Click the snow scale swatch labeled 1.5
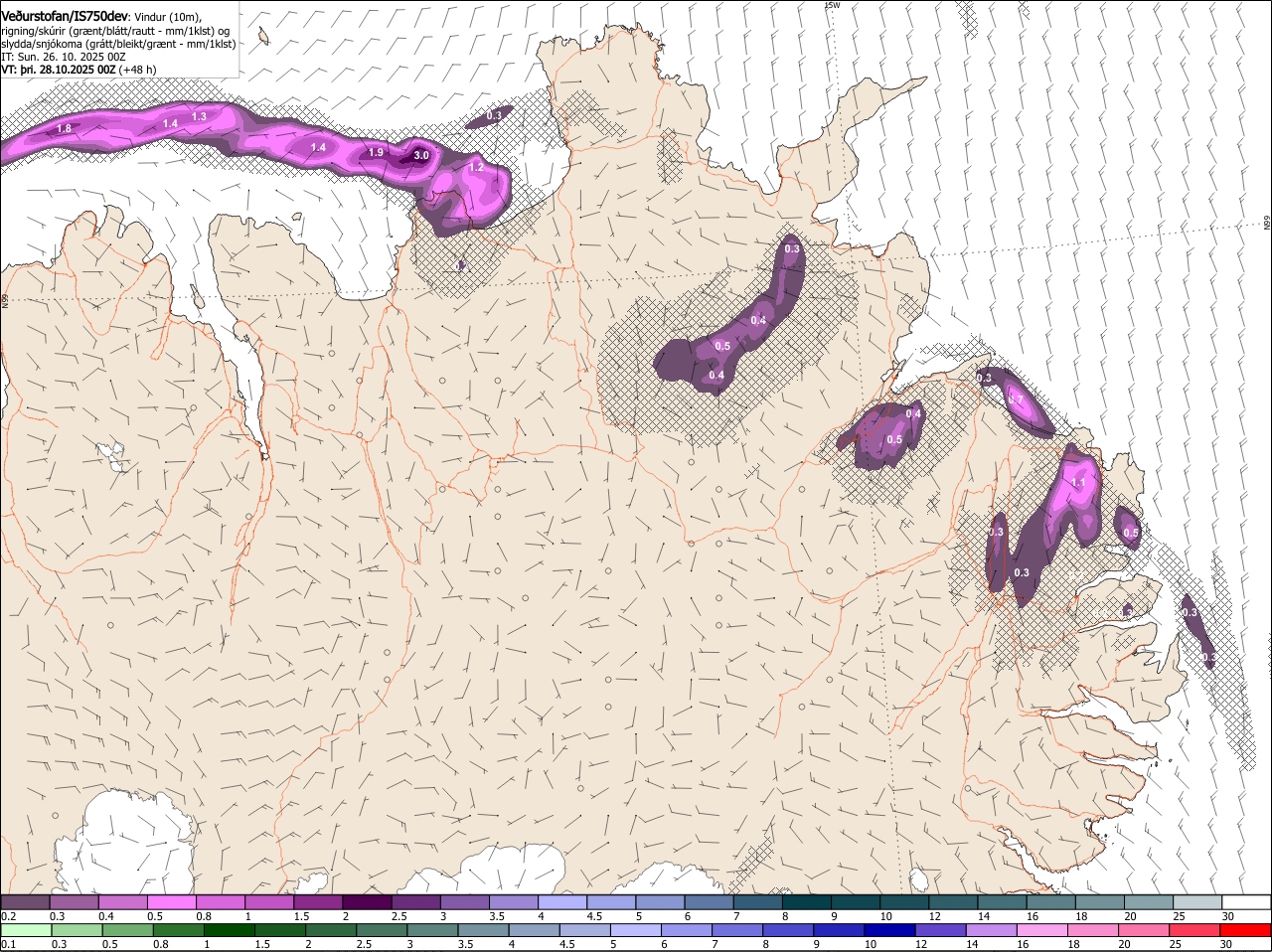1272x952 pixels. point(318,901)
